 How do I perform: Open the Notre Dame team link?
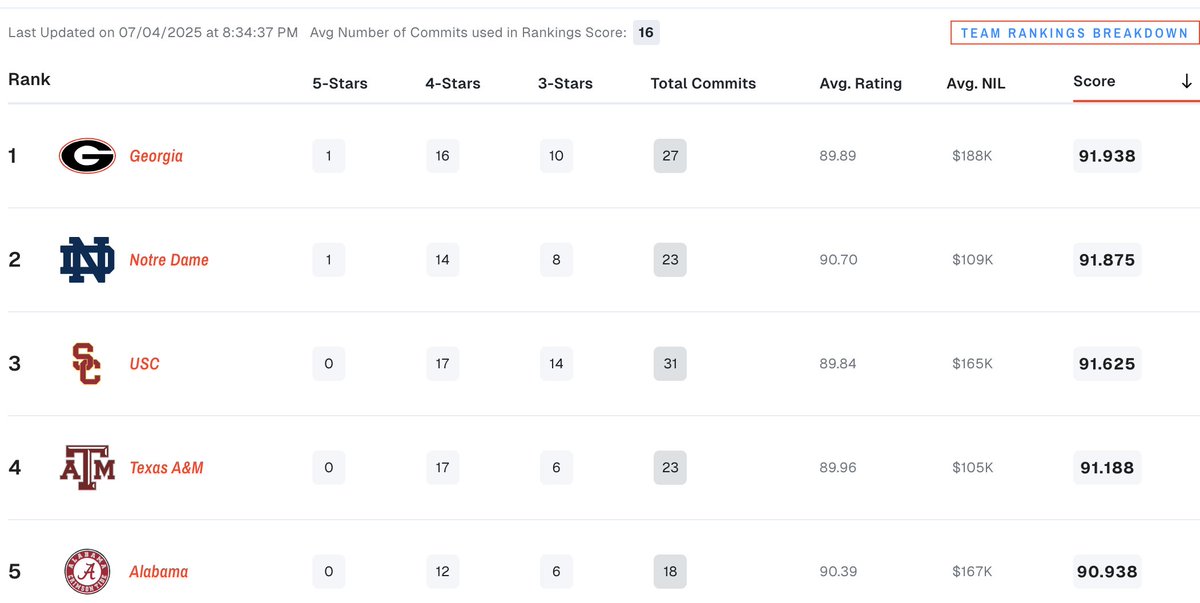(169, 260)
